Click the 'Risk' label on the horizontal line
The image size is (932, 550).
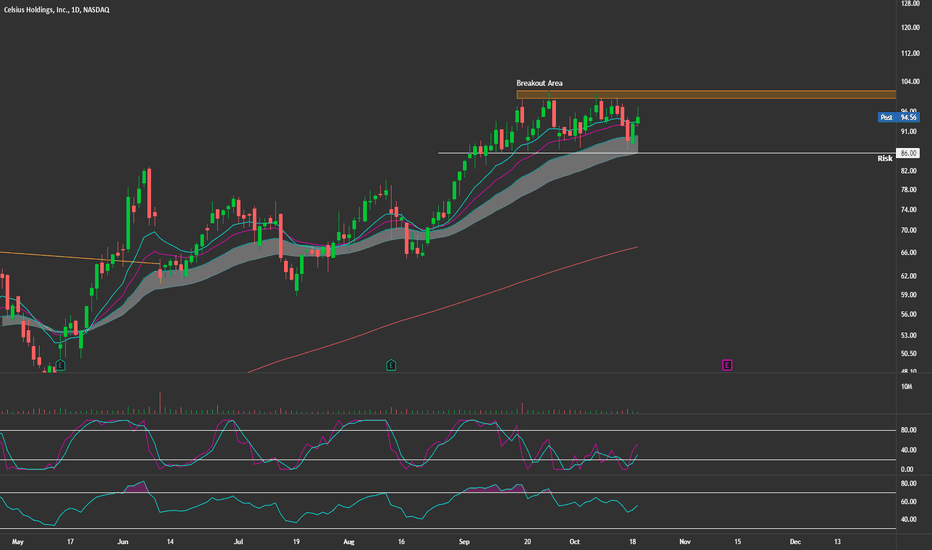point(884,158)
